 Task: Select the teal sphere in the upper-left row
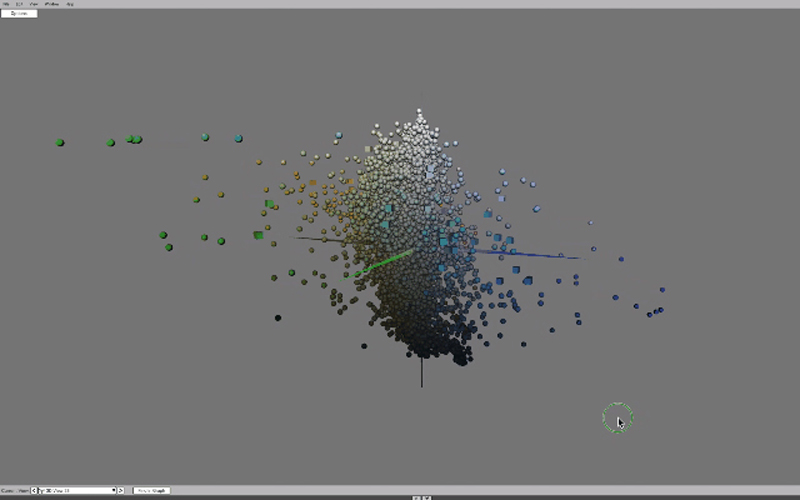205,137
